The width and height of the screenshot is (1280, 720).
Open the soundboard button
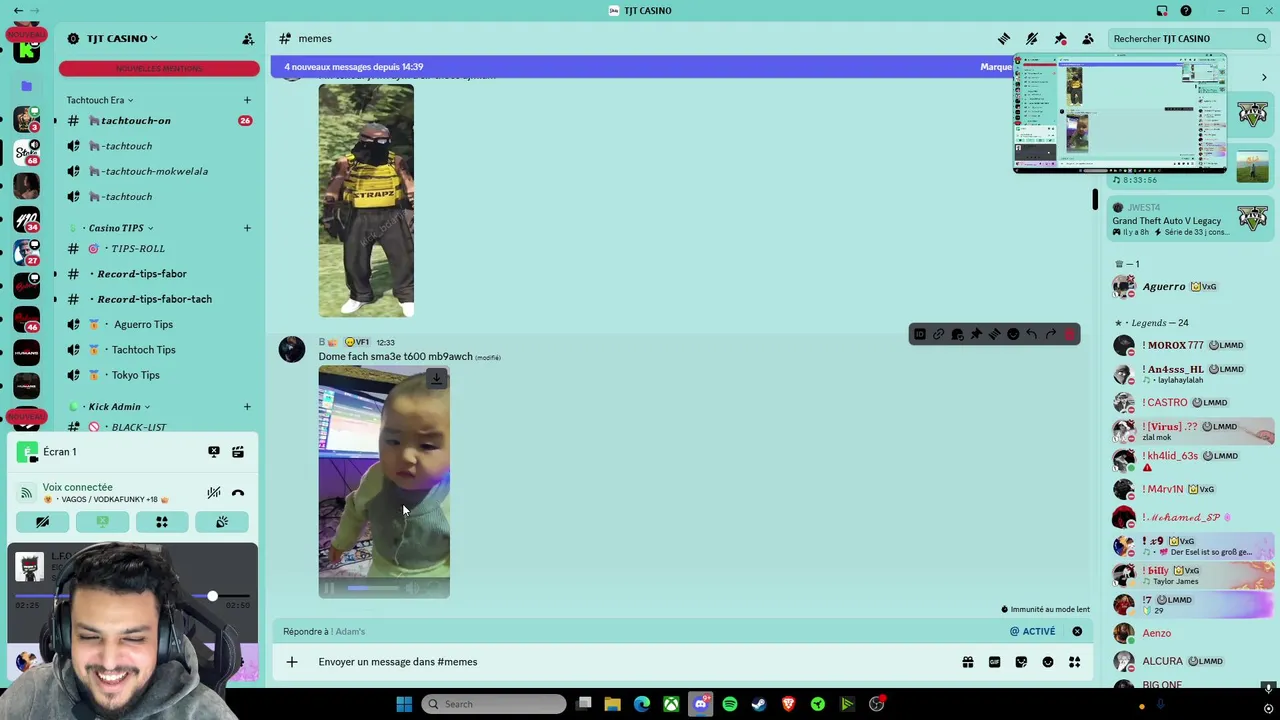(222, 522)
